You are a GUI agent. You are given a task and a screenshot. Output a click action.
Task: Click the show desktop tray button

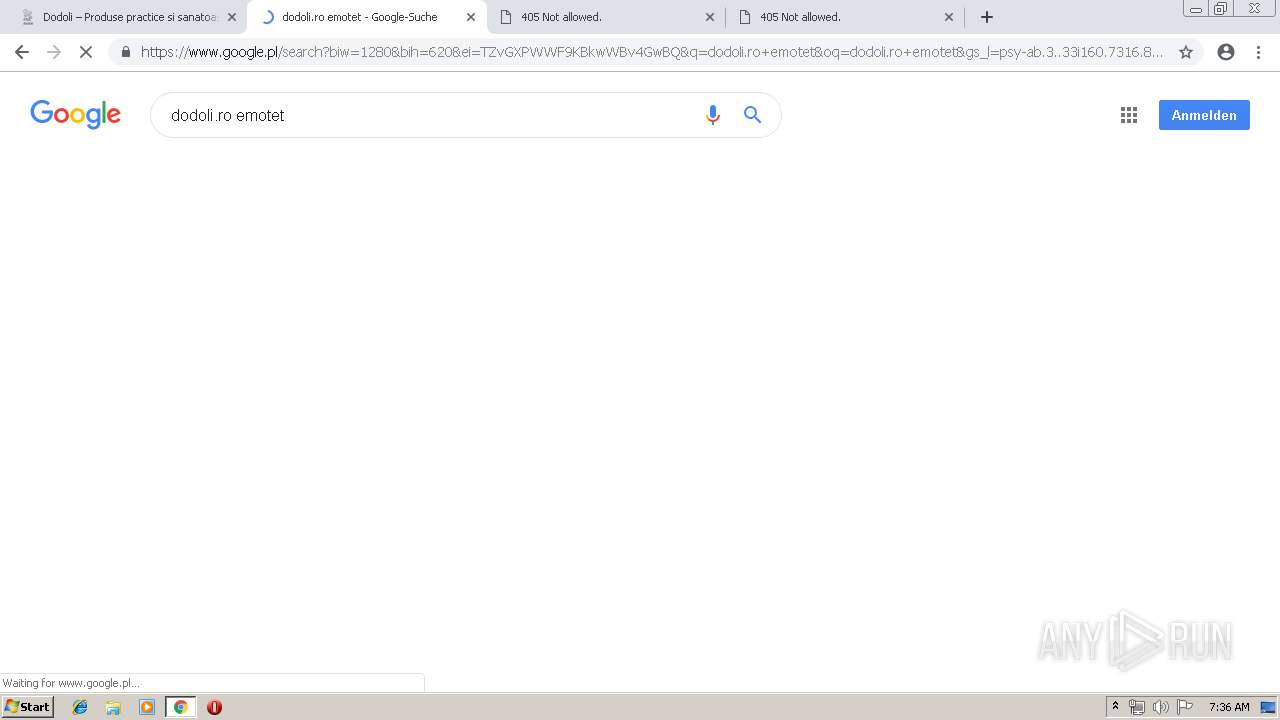[1268, 707]
